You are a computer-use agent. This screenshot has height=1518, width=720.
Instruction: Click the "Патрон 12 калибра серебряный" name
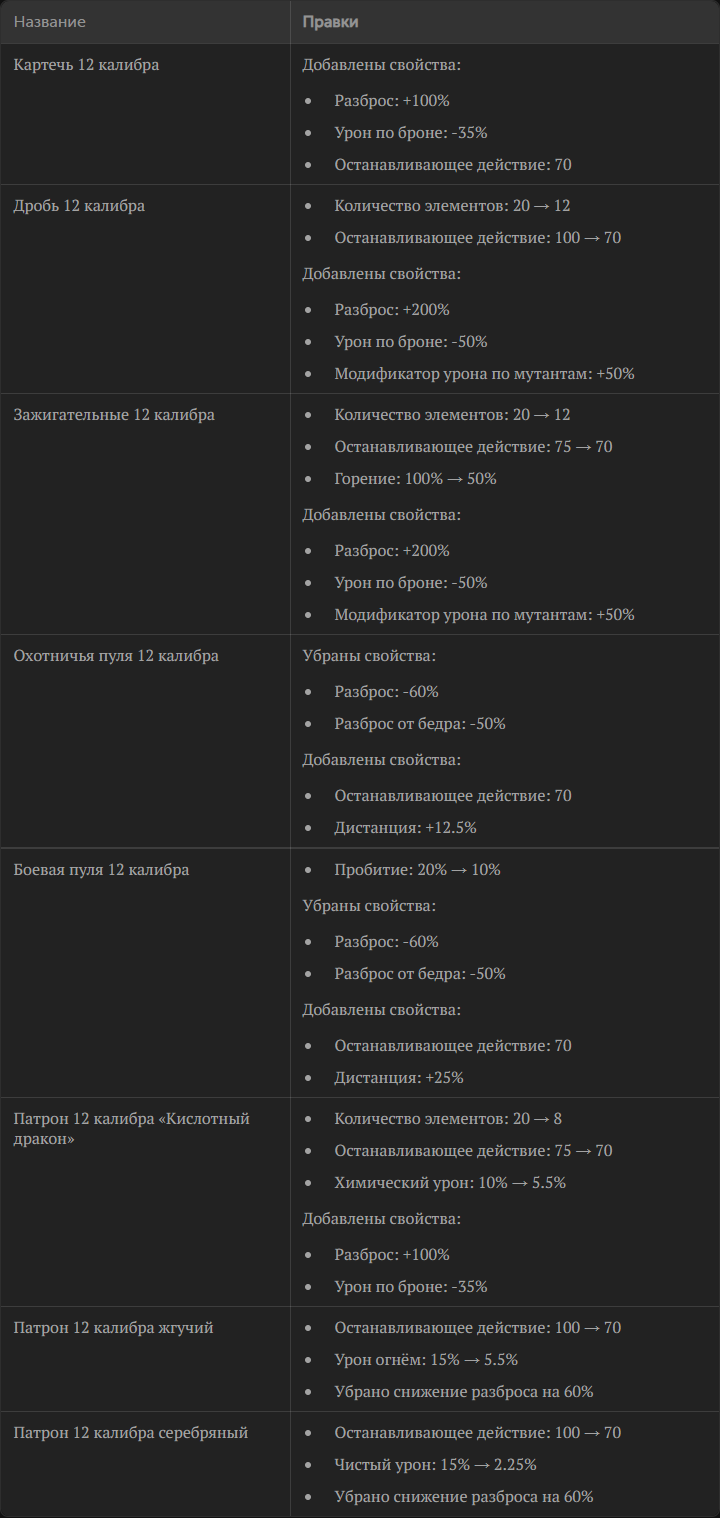pos(130,1433)
